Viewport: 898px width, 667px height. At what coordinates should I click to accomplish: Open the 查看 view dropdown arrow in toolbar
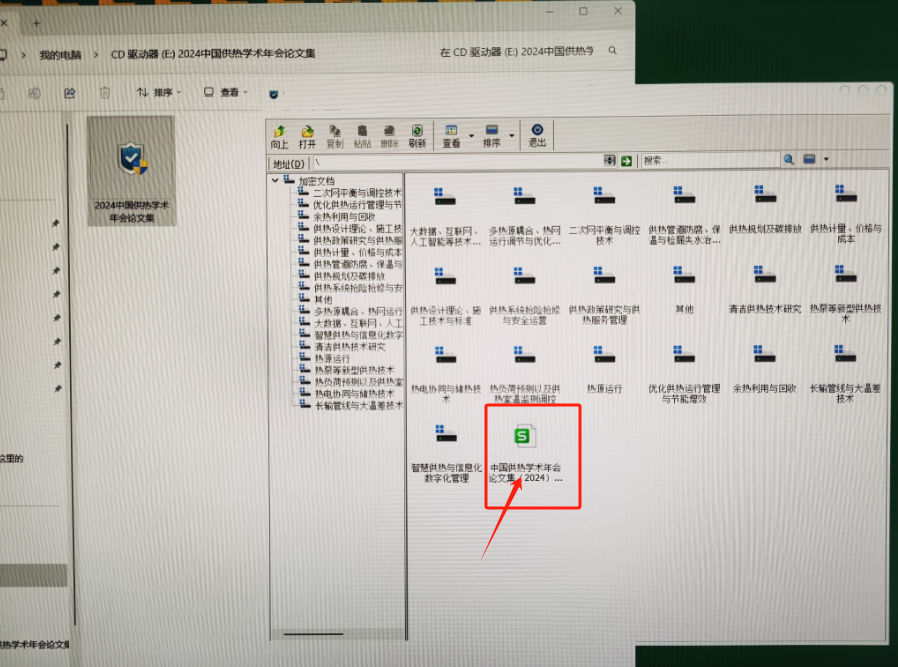click(470, 135)
